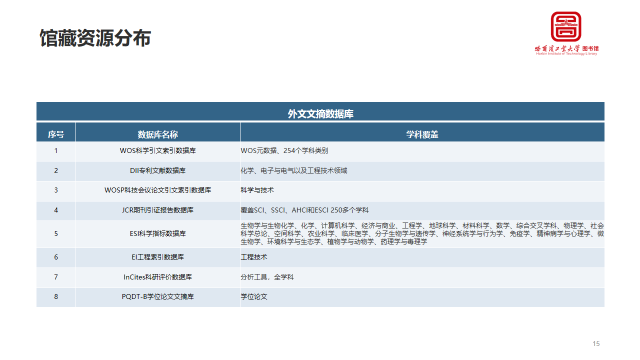Select the DII专利文献数据库 cell
Screen dimensions: 640x360
tap(158, 171)
